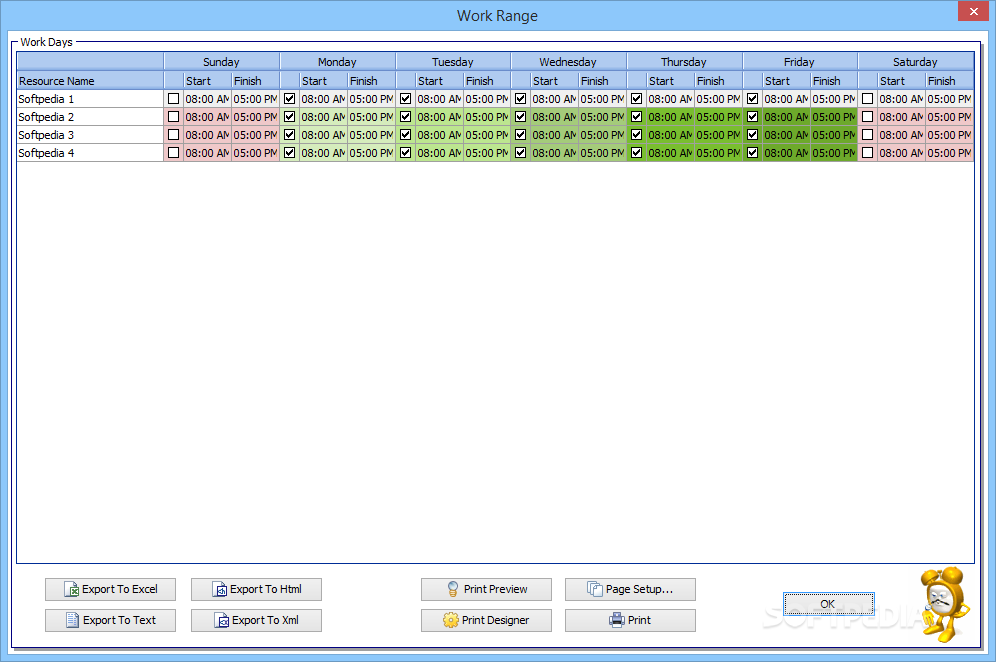Click the Monday column header
Image resolution: width=996 pixels, height=662 pixels.
pos(337,62)
